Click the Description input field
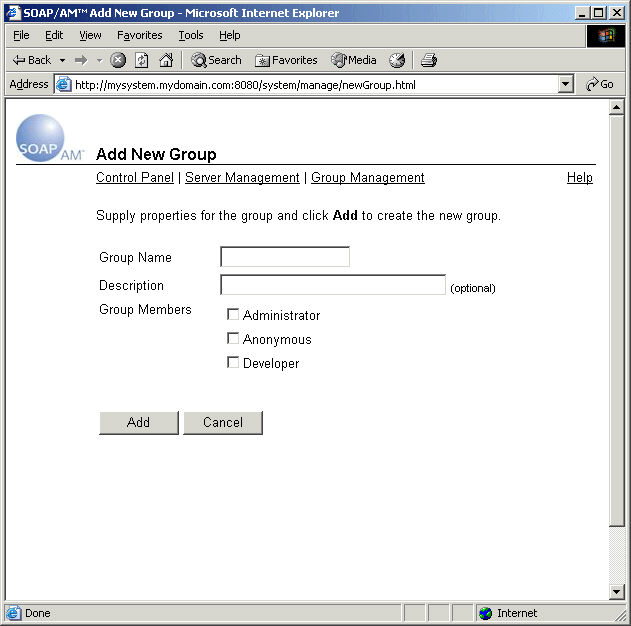 tap(332, 286)
